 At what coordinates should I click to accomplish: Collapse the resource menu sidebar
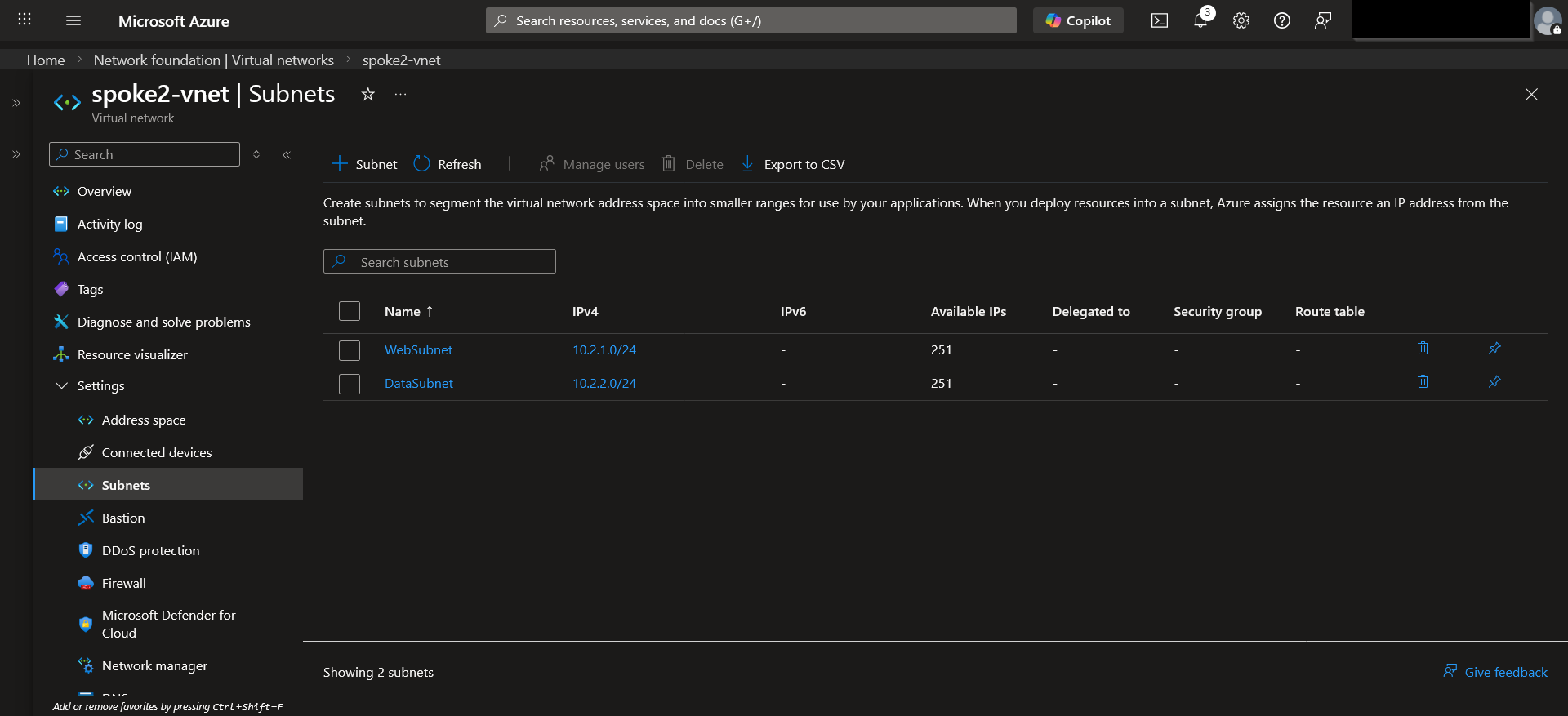coord(287,154)
